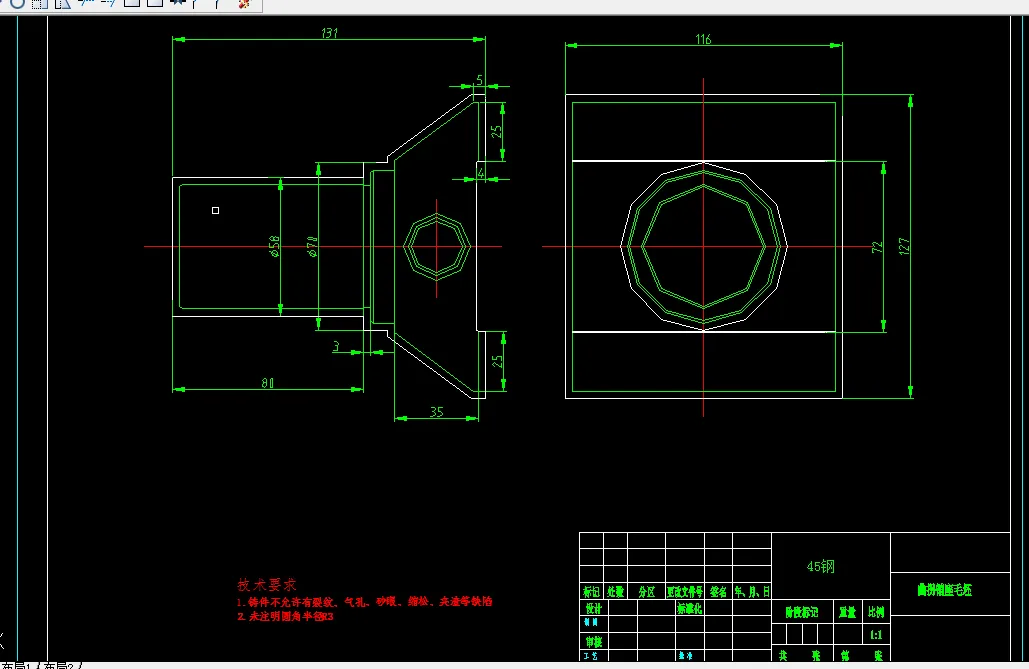Click the 年、月、日 header cell

tap(752, 592)
